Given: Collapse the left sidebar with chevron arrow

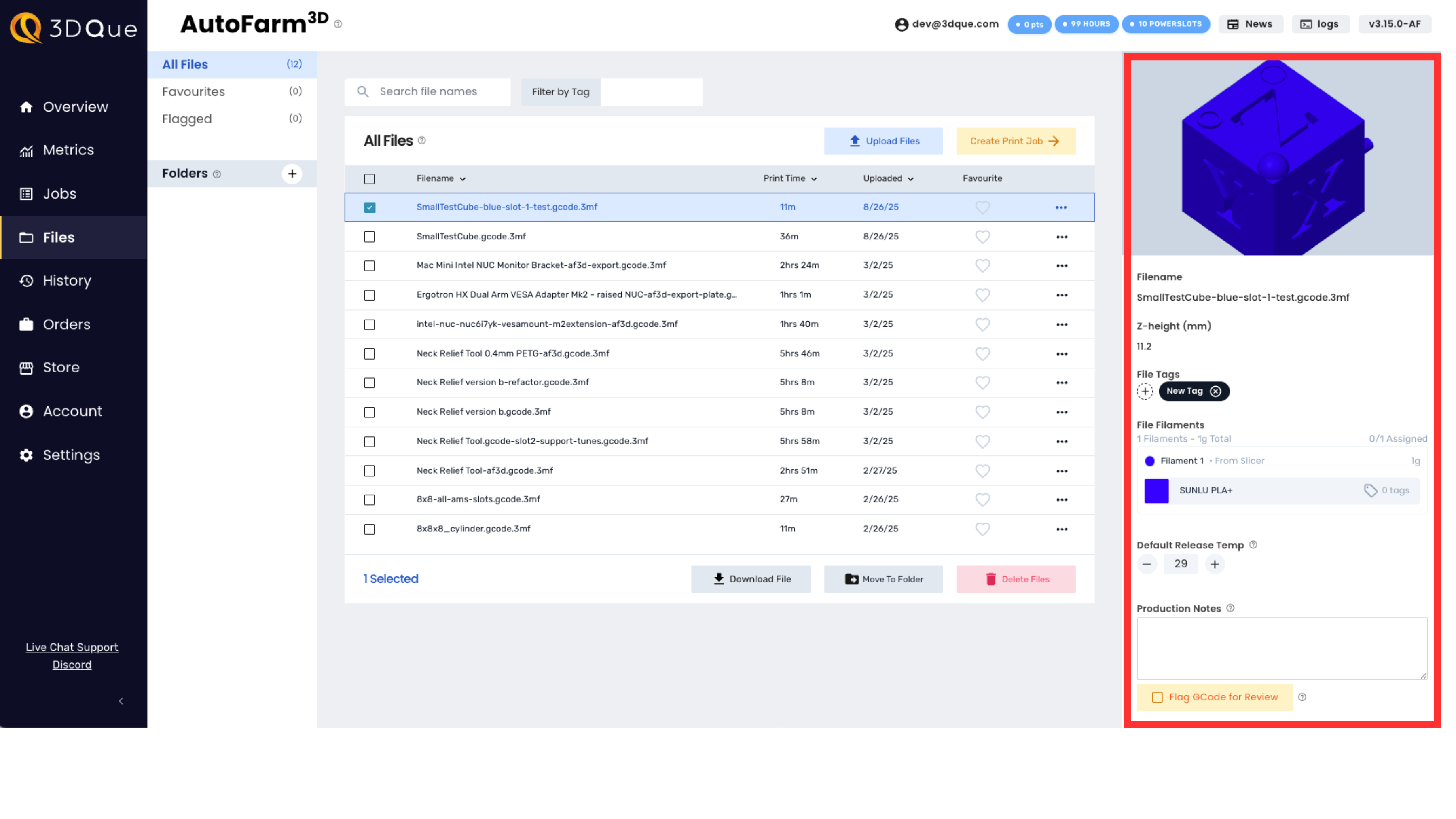Looking at the screenshot, I should [x=121, y=701].
